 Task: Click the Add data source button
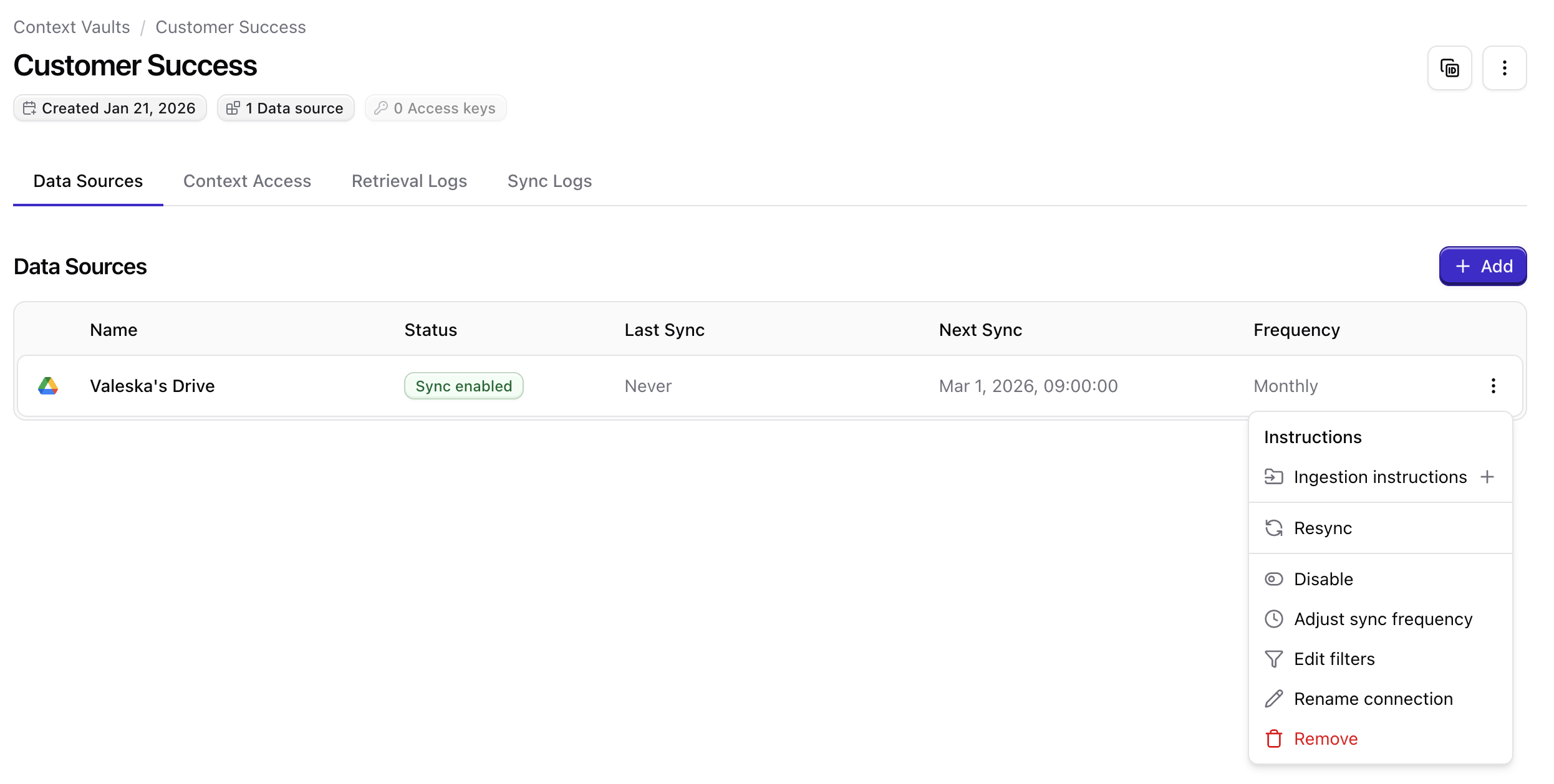coord(1482,266)
